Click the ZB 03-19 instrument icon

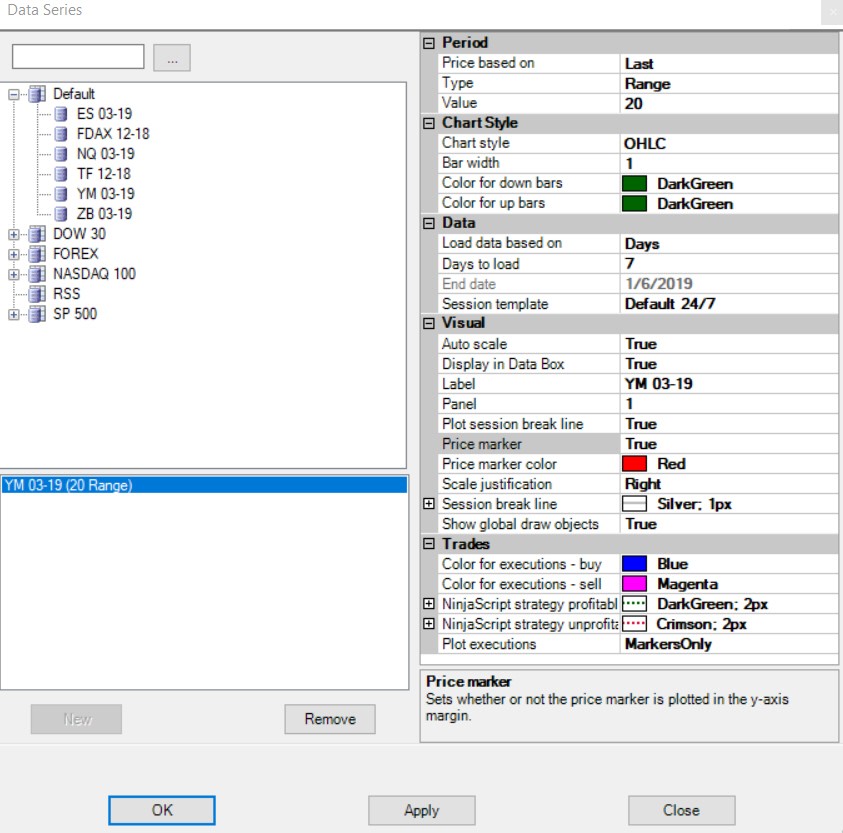pos(61,213)
